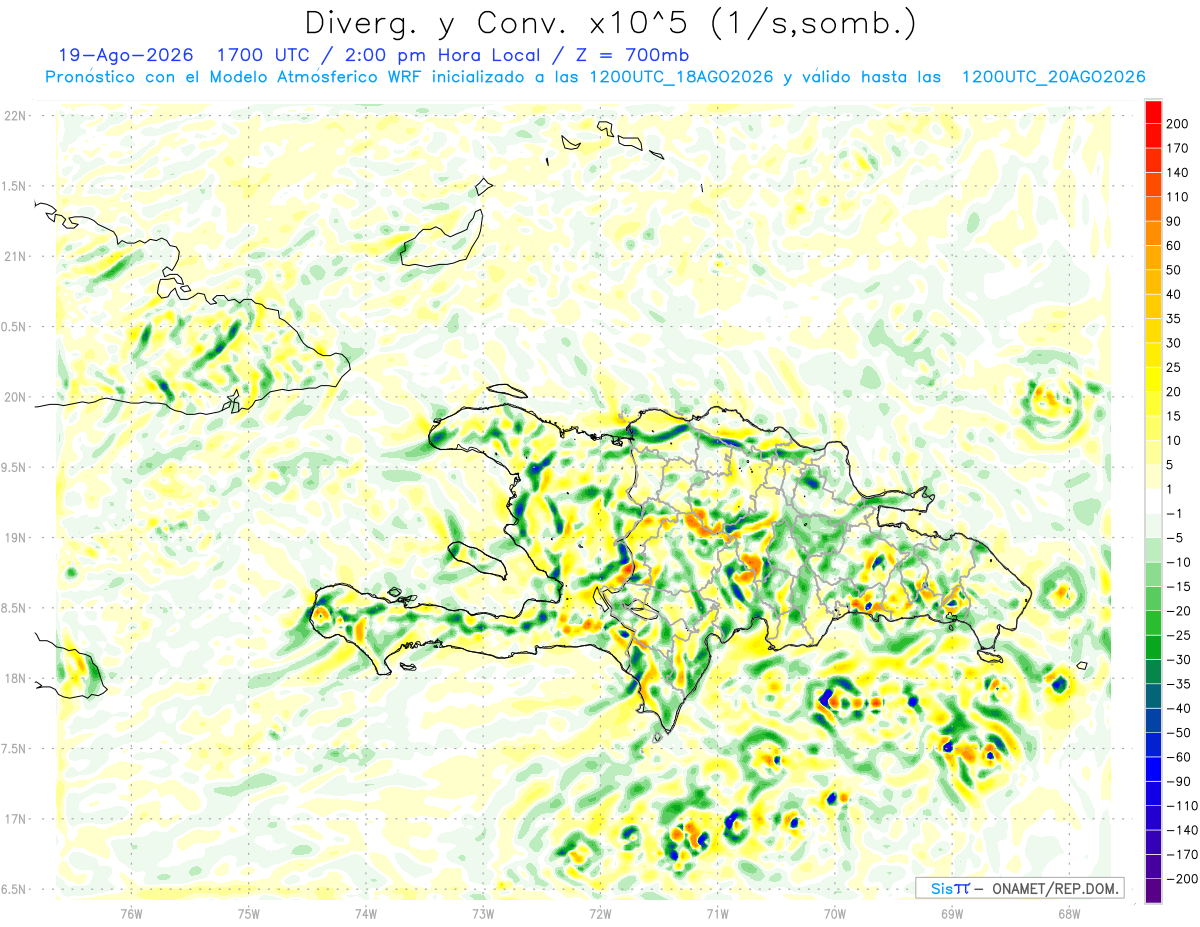The height and width of the screenshot is (927, 1200).
Task: Click the 18N latitude label
Action: coord(15,678)
